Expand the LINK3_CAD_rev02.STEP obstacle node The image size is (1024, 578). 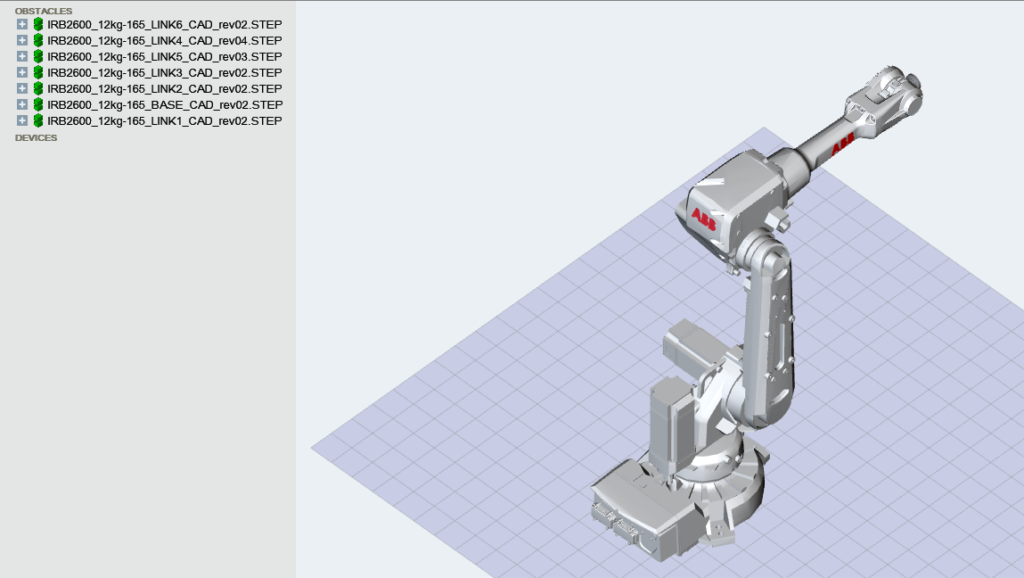click(x=22, y=72)
